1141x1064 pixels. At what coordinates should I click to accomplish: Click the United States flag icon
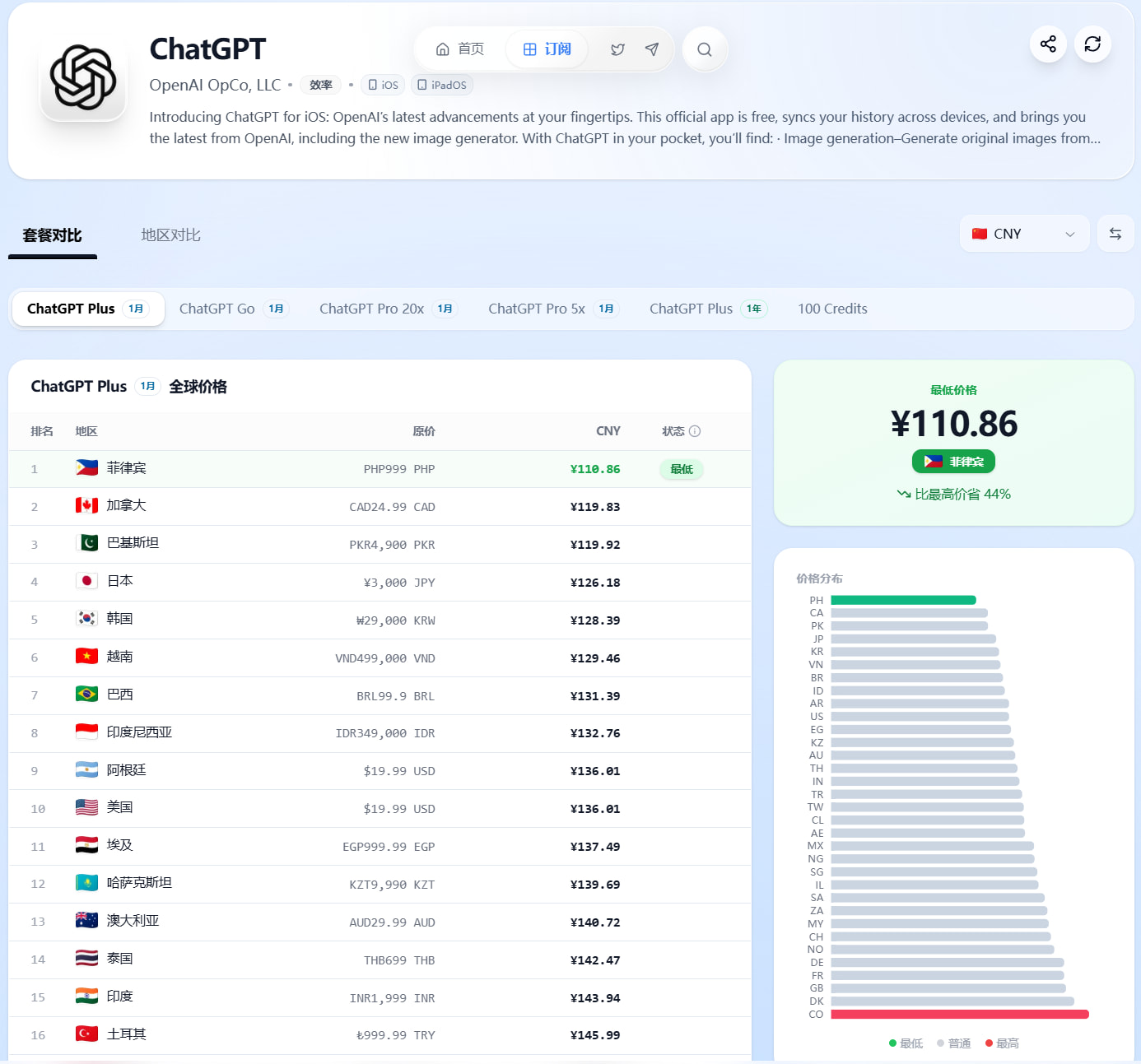point(86,807)
